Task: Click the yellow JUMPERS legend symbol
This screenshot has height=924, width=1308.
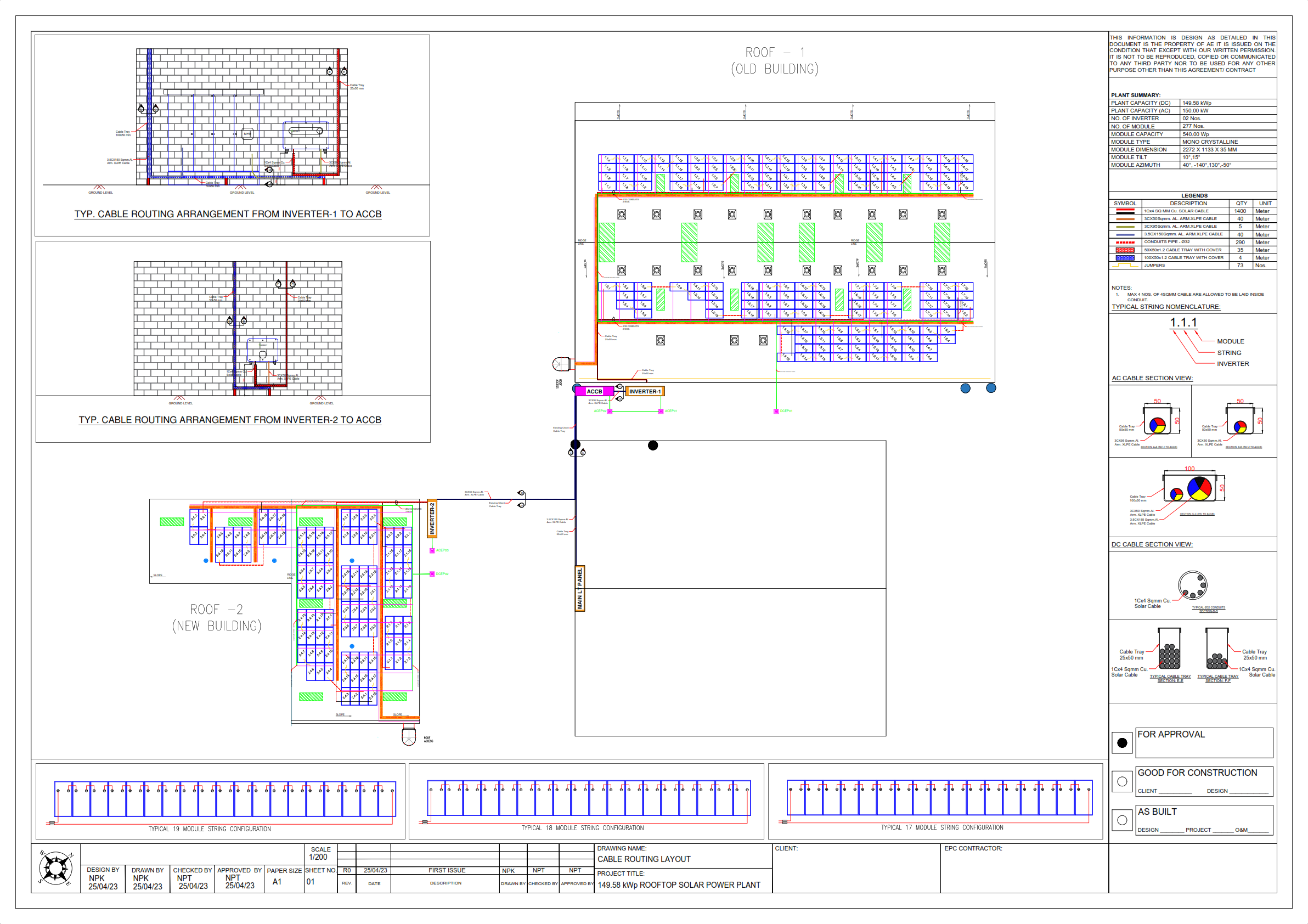Action: 1125,266
